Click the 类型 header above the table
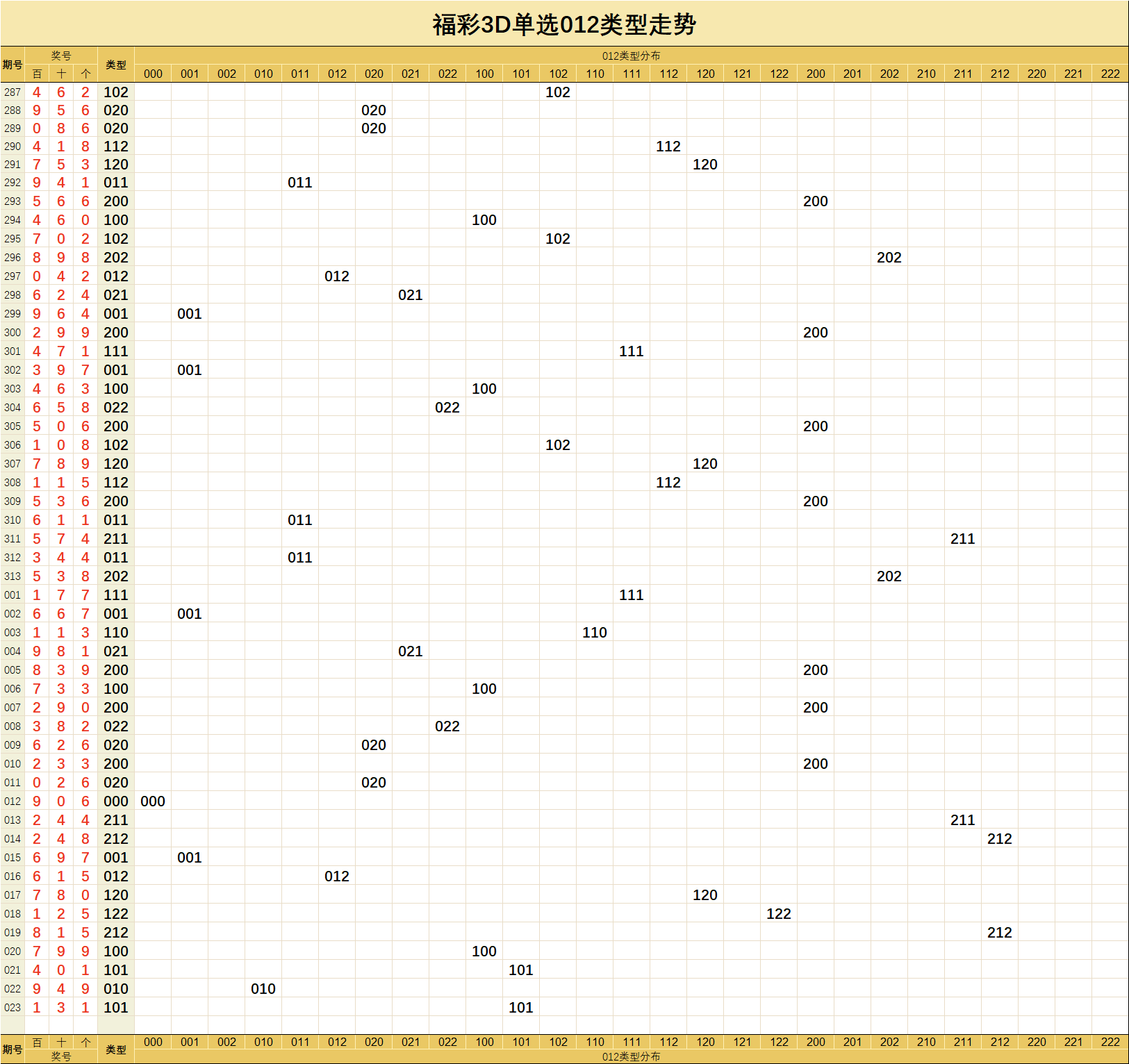 [116, 65]
